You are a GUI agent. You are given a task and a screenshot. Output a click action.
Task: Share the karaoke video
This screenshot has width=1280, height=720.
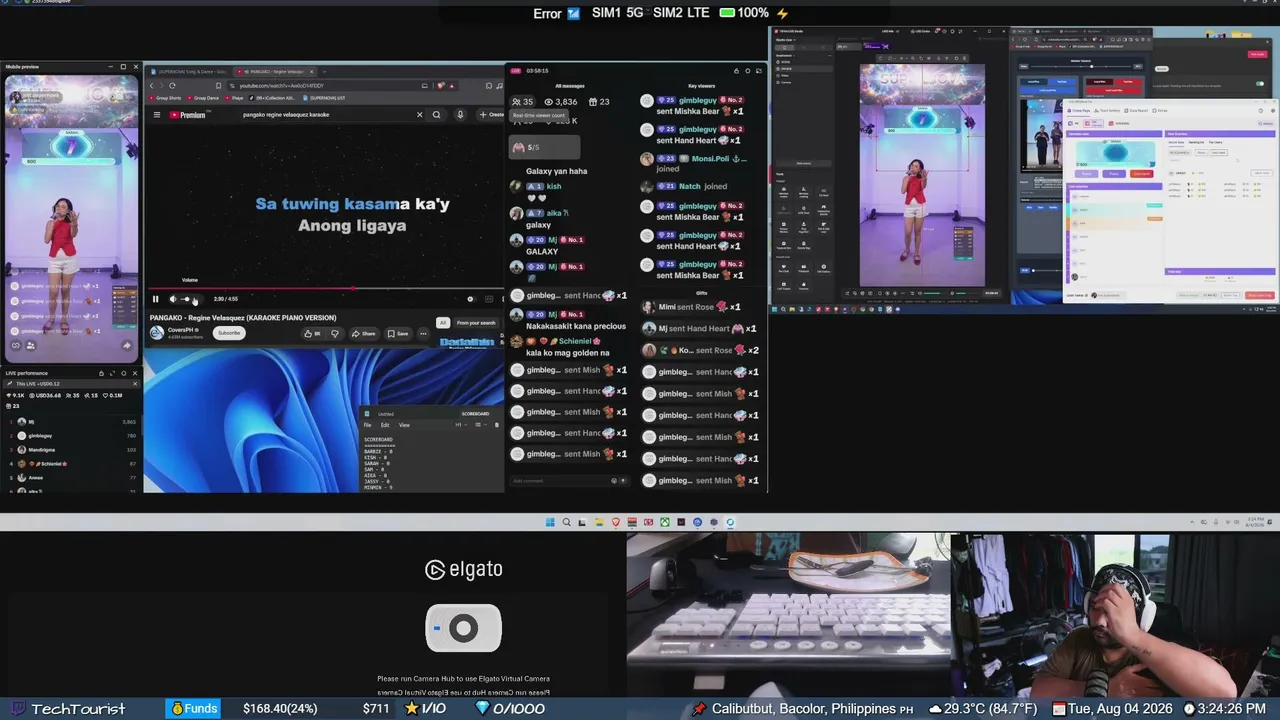(x=363, y=334)
